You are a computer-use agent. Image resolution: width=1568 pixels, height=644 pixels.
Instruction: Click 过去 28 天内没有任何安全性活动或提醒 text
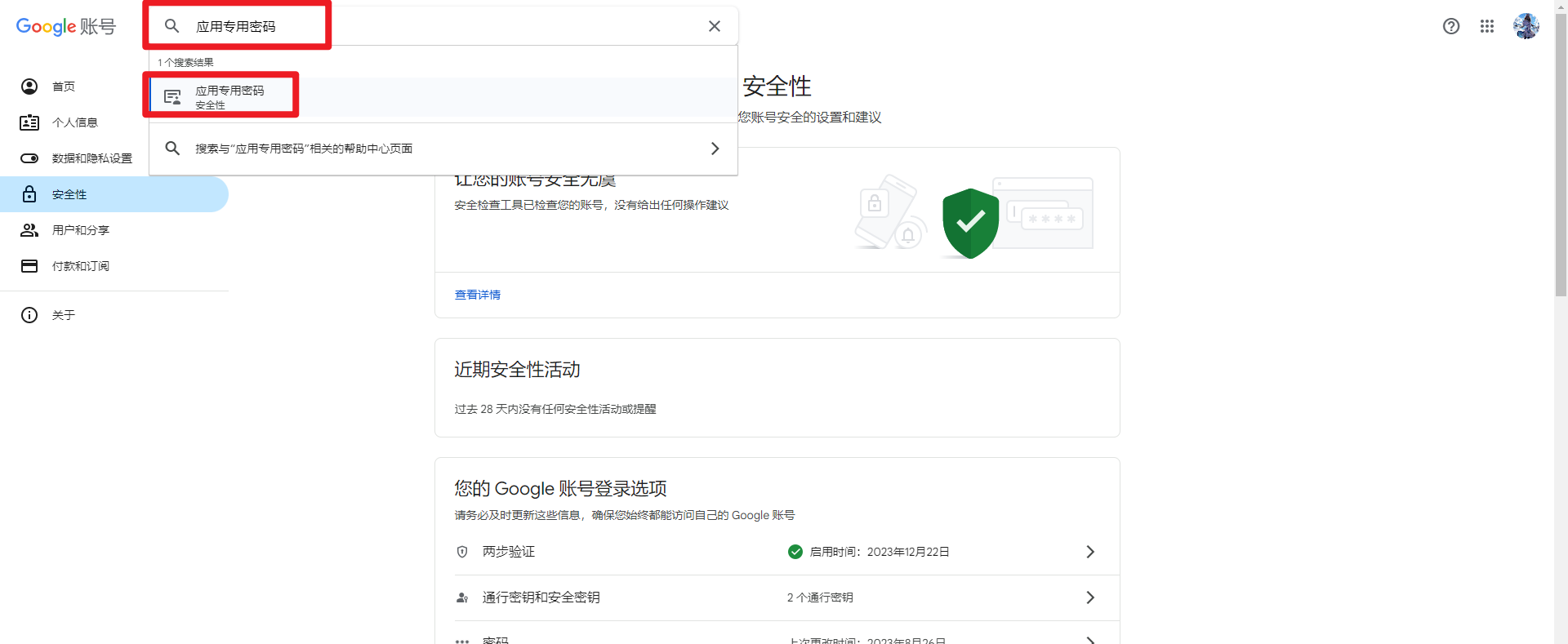coord(555,409)
